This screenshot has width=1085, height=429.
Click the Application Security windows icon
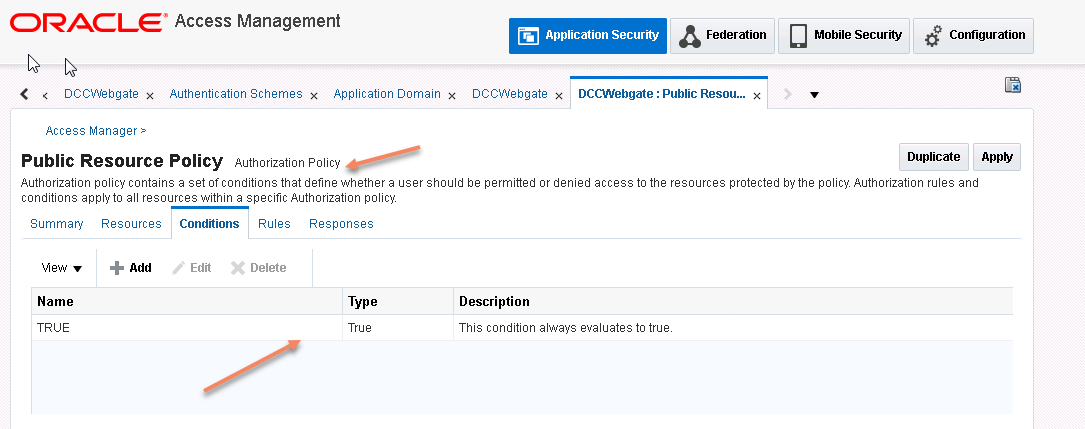[x=529, y=35]
